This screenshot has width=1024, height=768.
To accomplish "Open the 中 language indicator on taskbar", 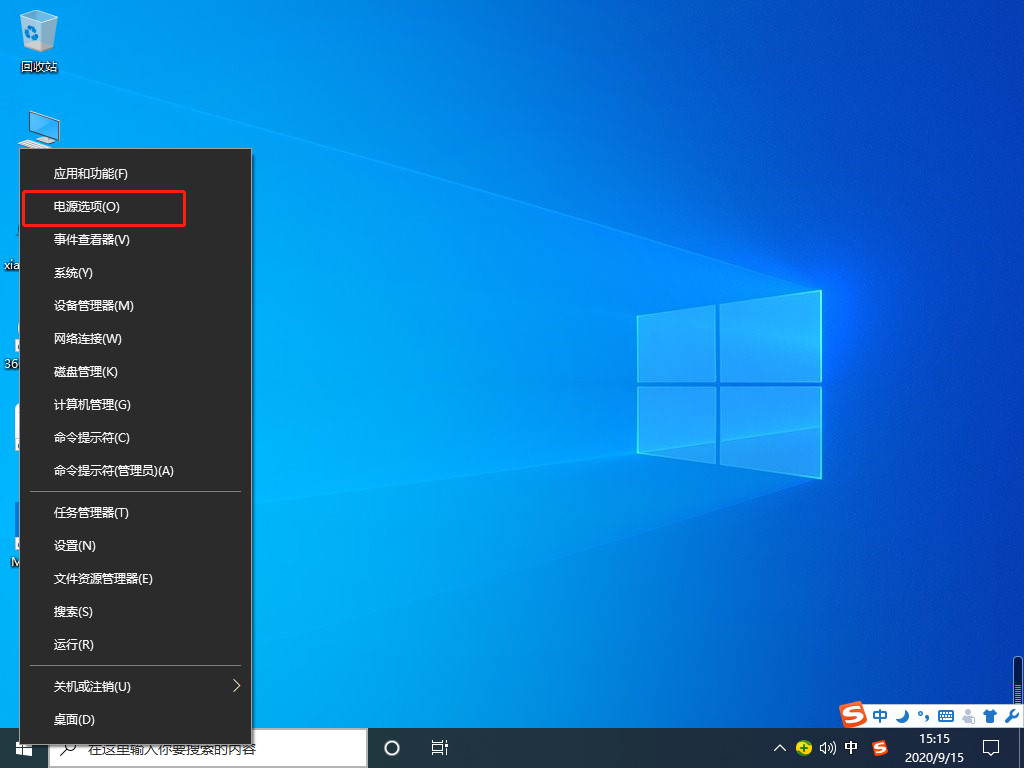I will (852, 748).
